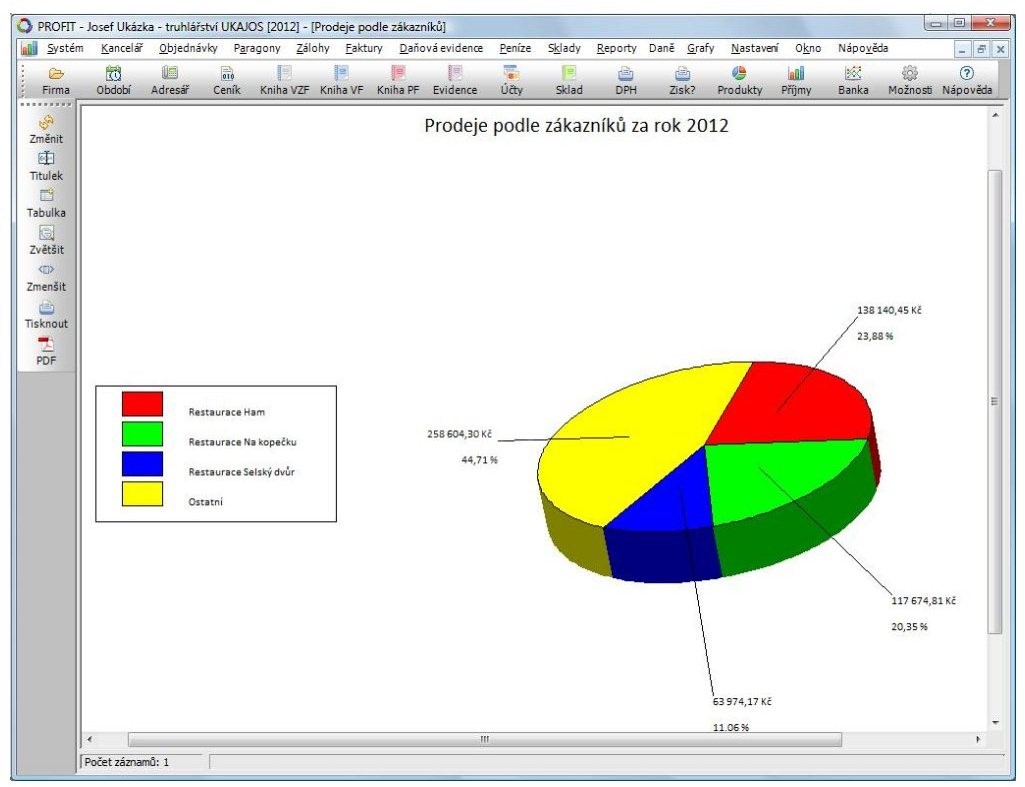Zoom out with Zmenšit
The width and height of the screenshot is (1025, 787).
pos(46,277)
